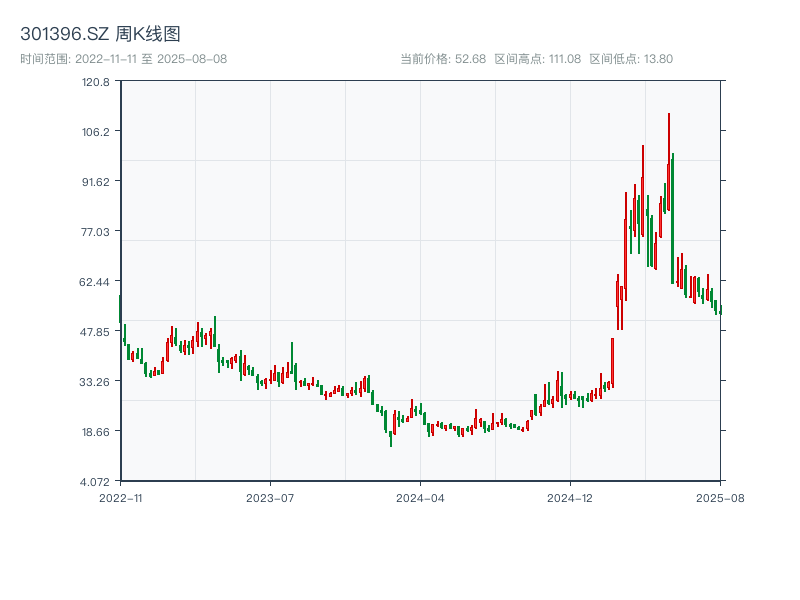Click the y-axis label 47.85
800x600 pixels.
click(94, 332)
